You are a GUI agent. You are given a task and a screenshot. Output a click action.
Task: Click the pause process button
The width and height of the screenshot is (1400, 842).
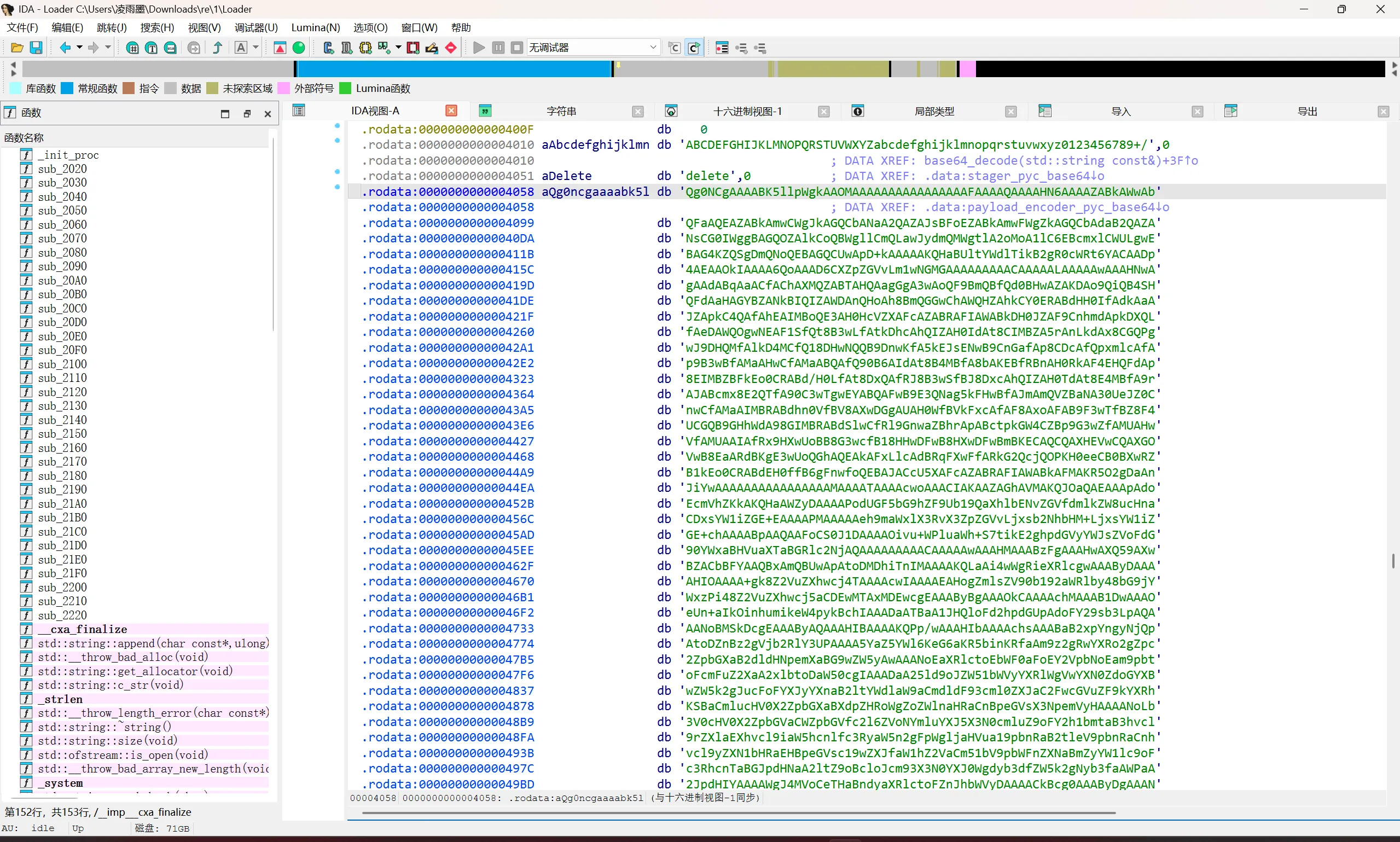[x=498, y=48]
